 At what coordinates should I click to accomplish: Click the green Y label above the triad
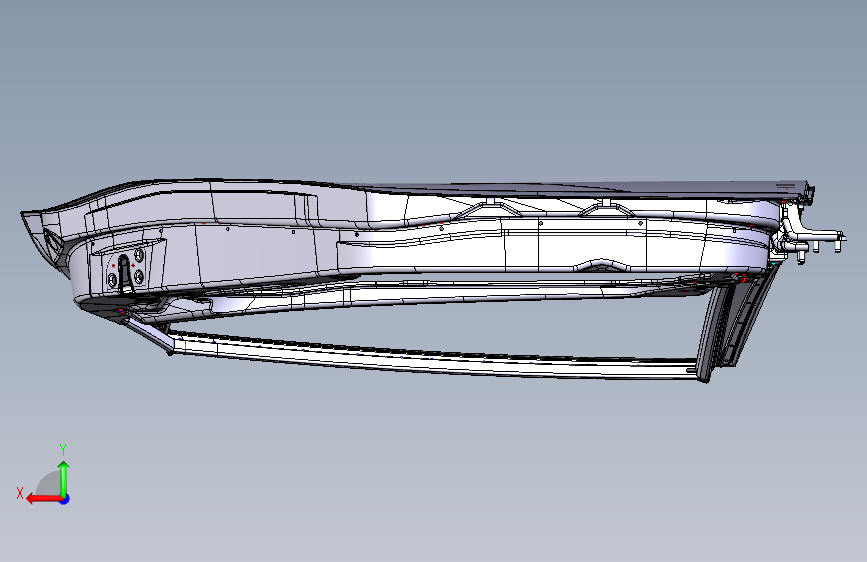(x=63, y=449)
